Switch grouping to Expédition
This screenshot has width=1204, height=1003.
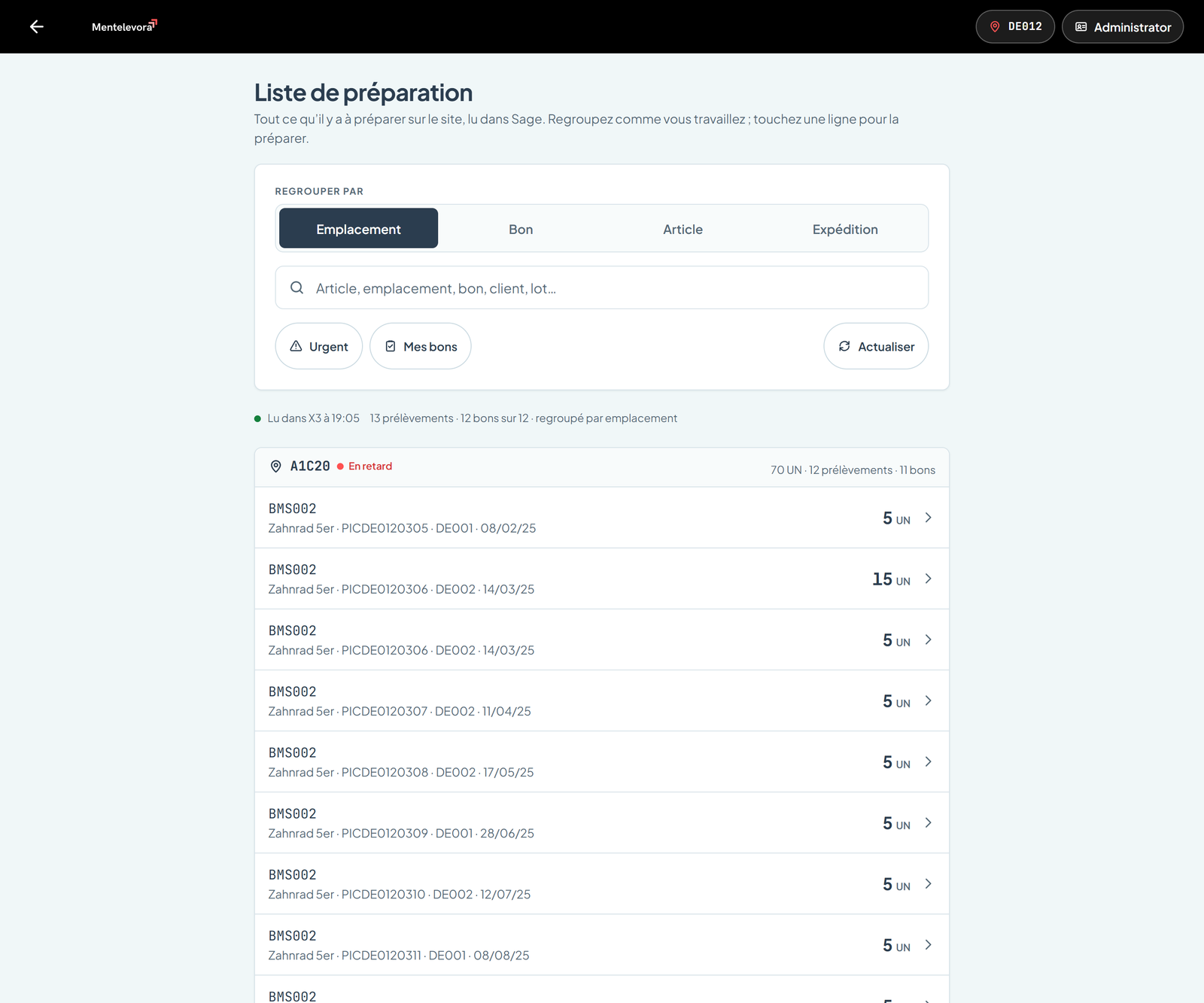(x=845, y=229)
